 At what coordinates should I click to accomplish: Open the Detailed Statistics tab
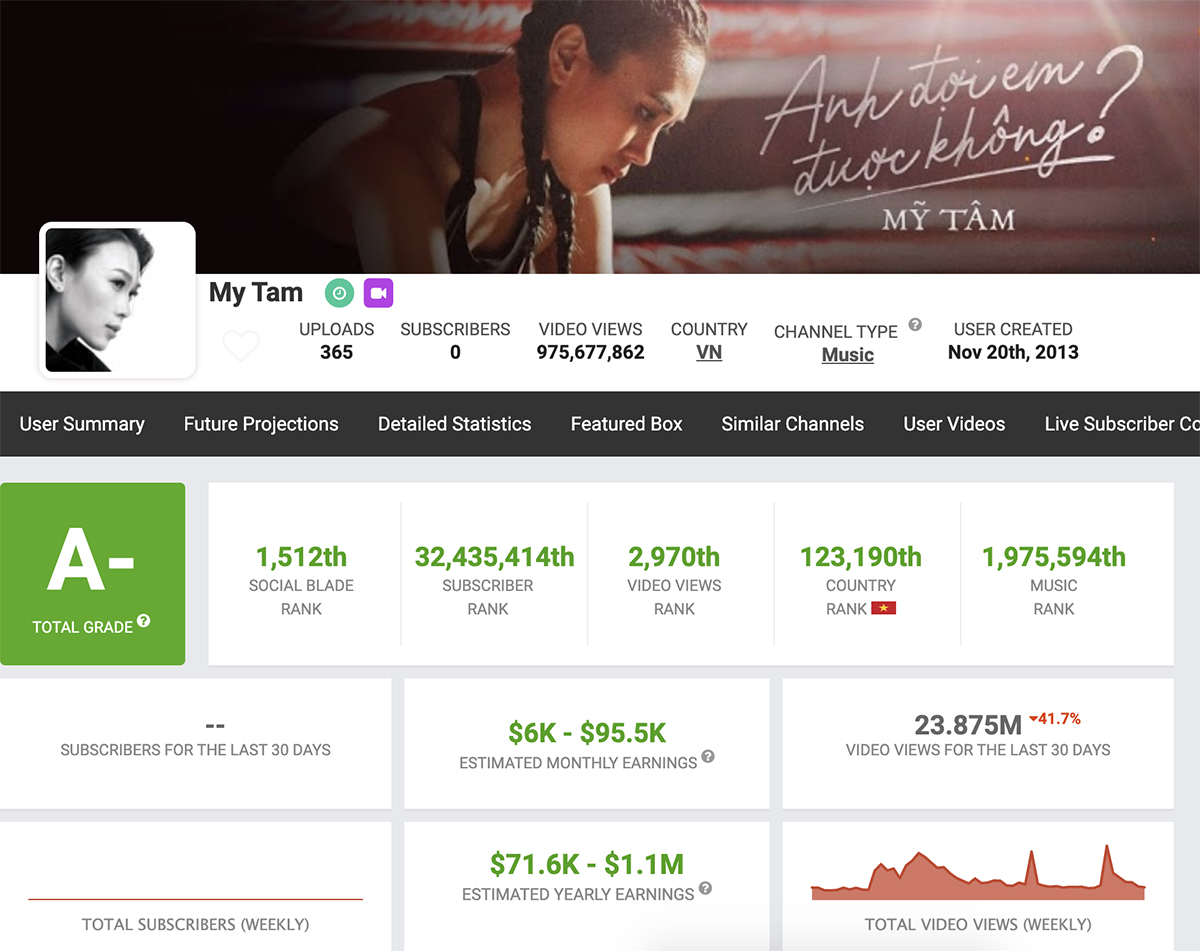tap(454, 424)
